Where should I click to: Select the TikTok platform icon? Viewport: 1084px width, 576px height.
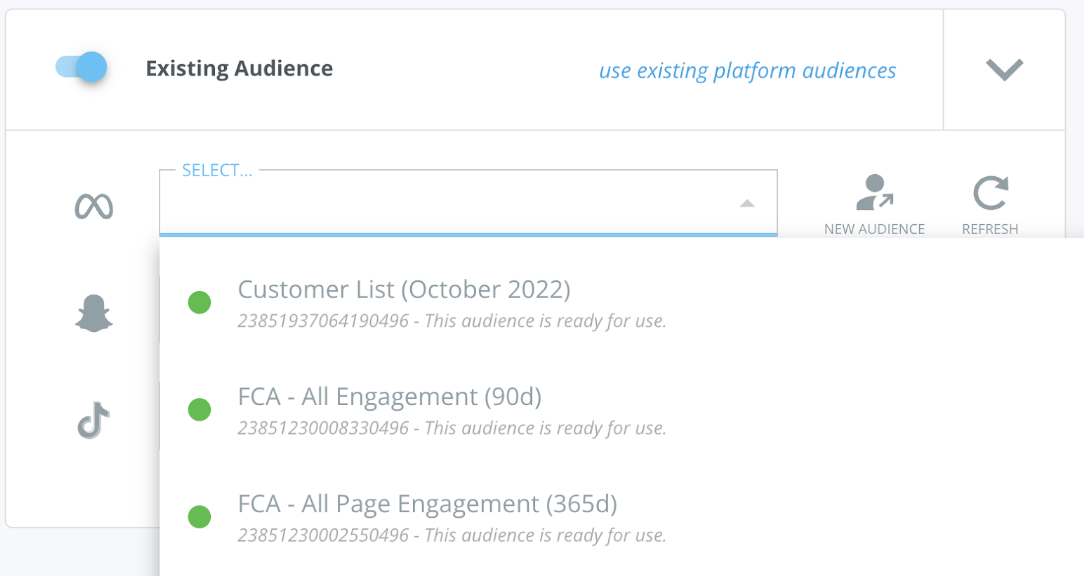pyautogui.click(x=93, y=420)
